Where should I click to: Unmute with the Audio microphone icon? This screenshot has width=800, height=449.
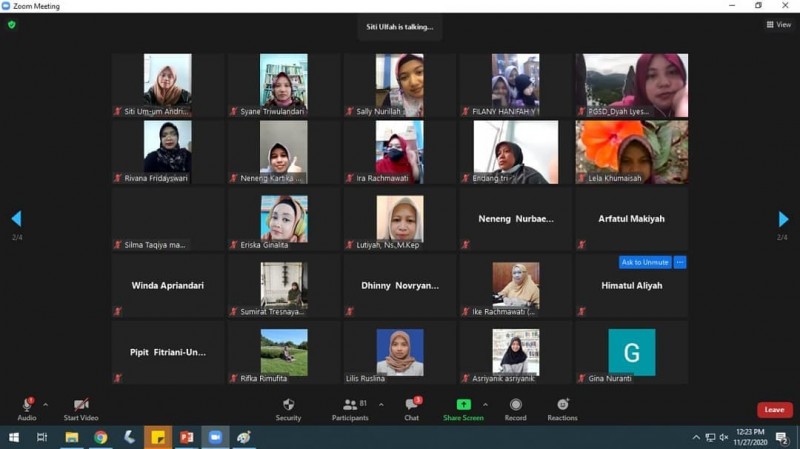[x=27, y=405]
